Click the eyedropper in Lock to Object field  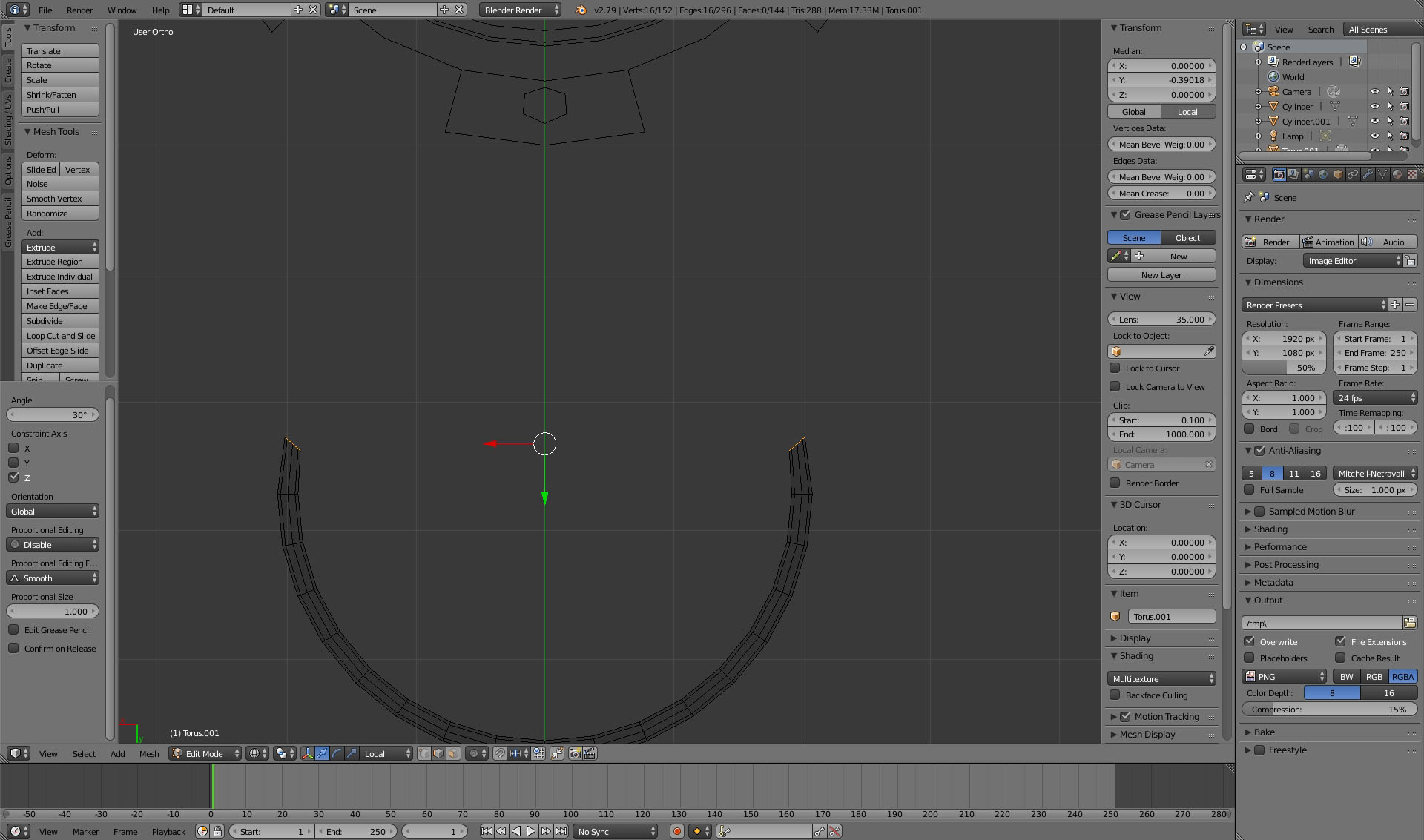click(1209, 351)
